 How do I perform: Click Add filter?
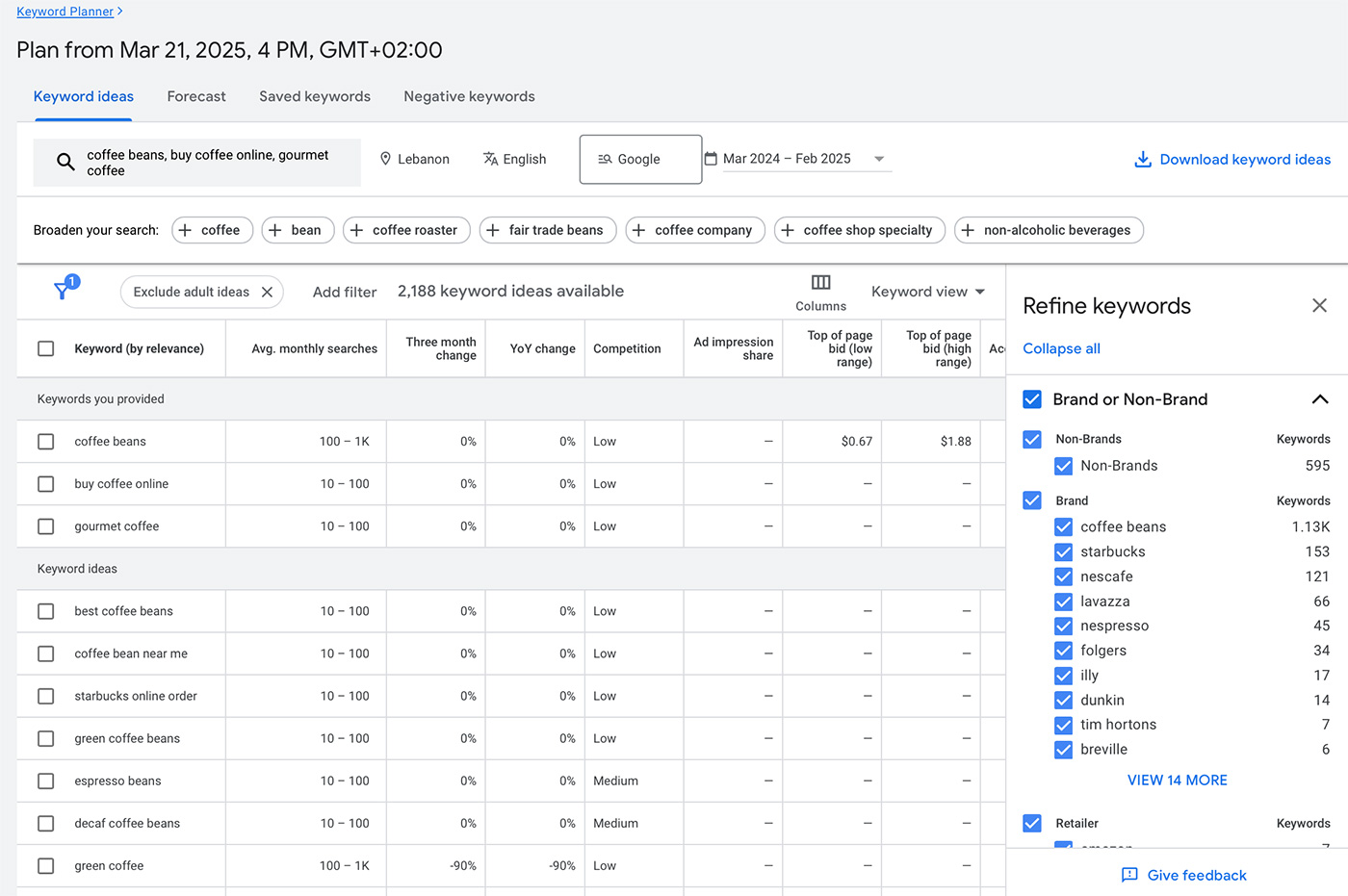(x=345, y=292)
